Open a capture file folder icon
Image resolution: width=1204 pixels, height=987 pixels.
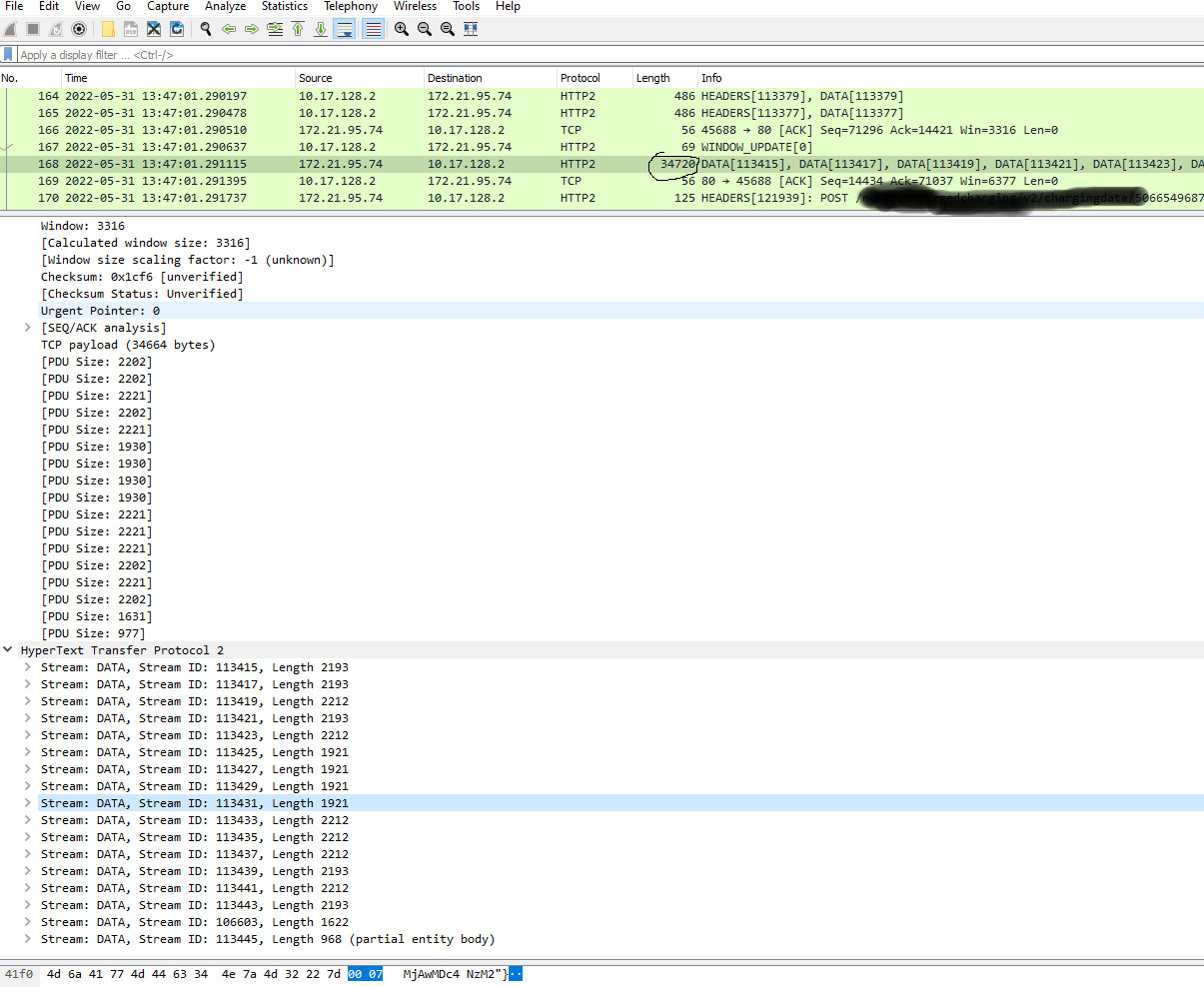click(108, 29)
